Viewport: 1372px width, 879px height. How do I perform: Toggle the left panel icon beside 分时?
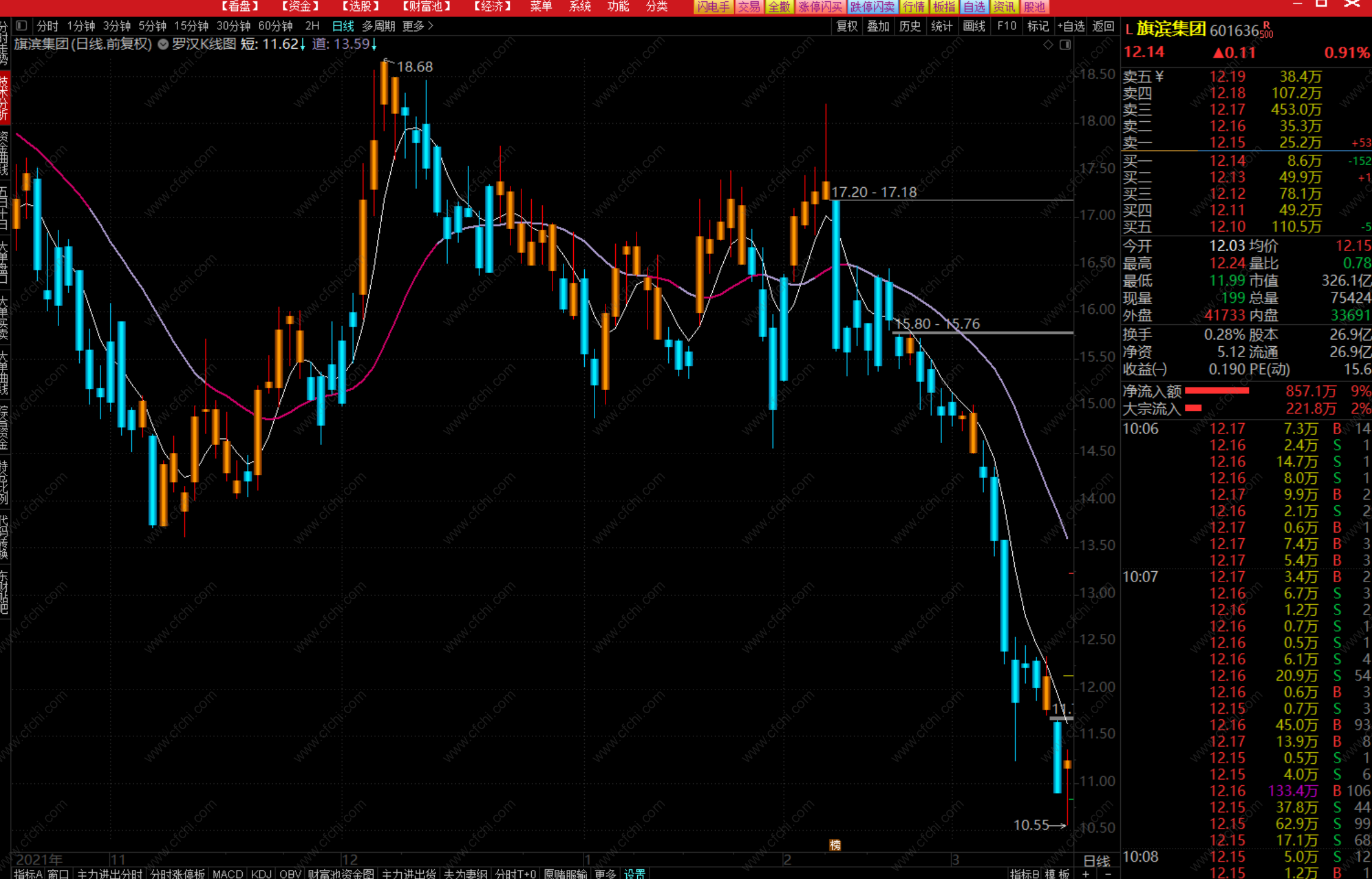point(21,26)
